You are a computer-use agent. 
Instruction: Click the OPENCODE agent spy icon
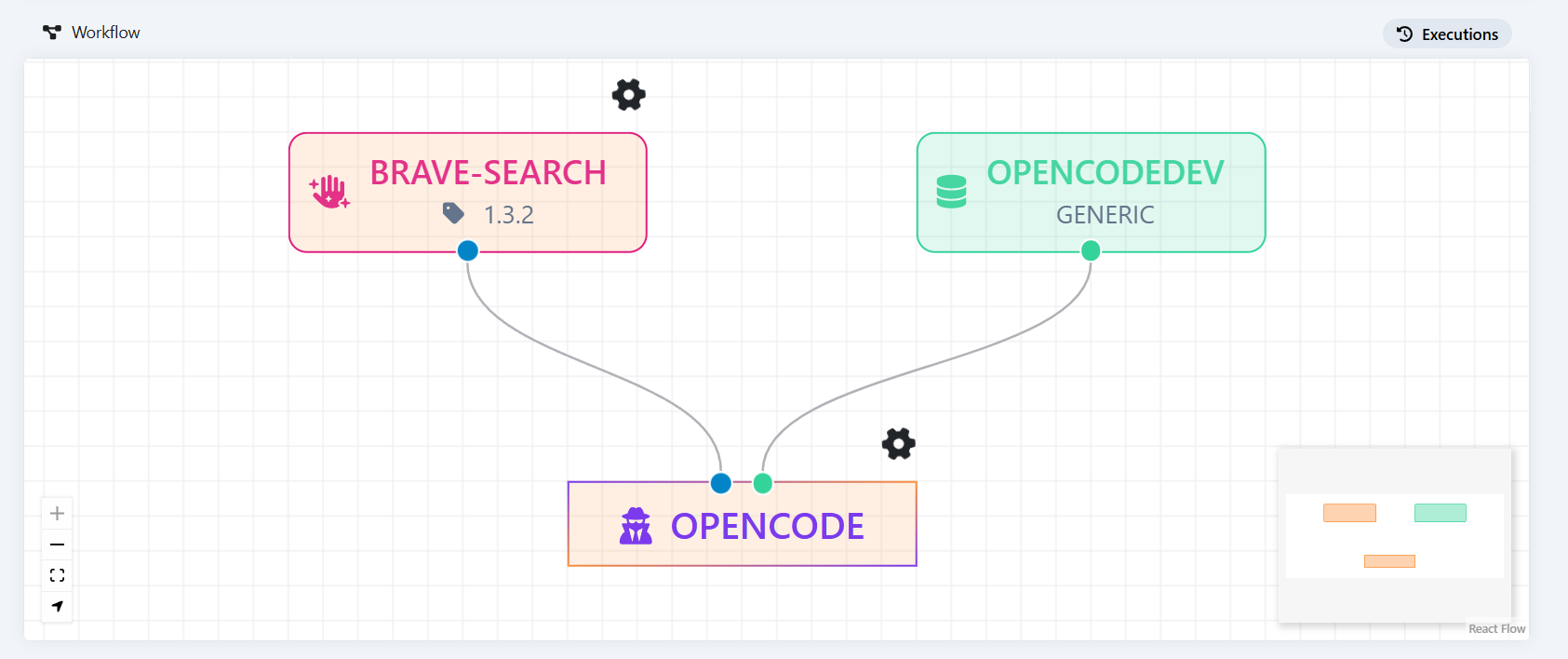pyautogui.click(x=637, y=526)
